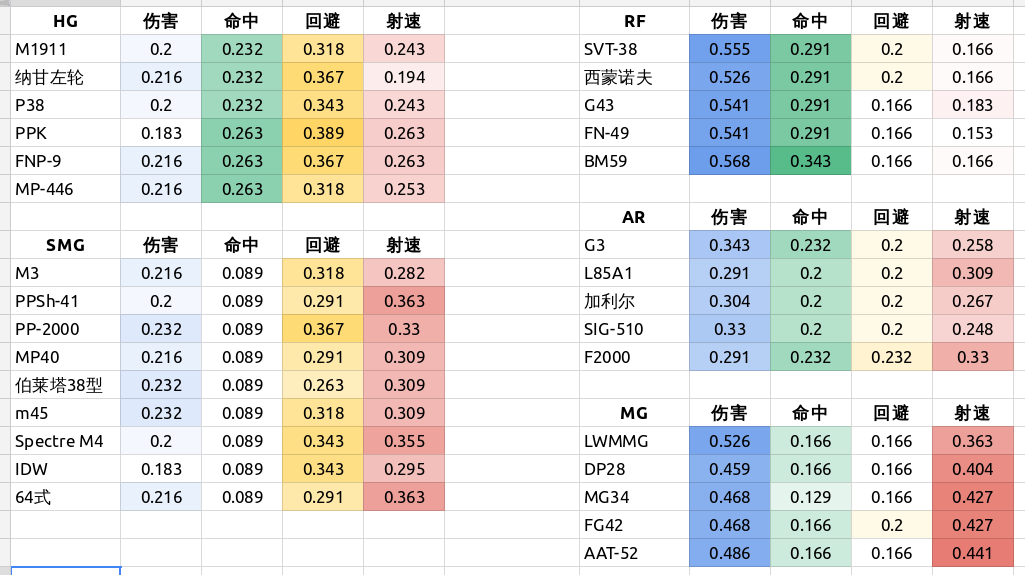Screen dimensions: 1025x575
Task: Click the M1911 row label cell
Action: point(65,49)
